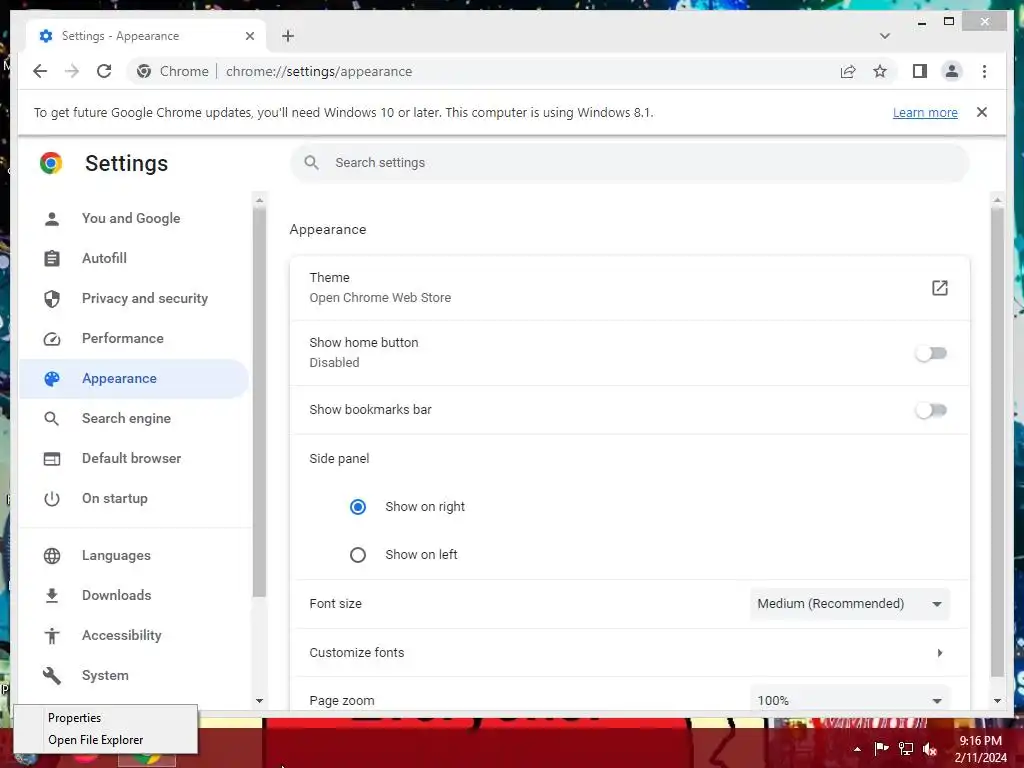Open Accessibility settings label

(x=121, y=635)
